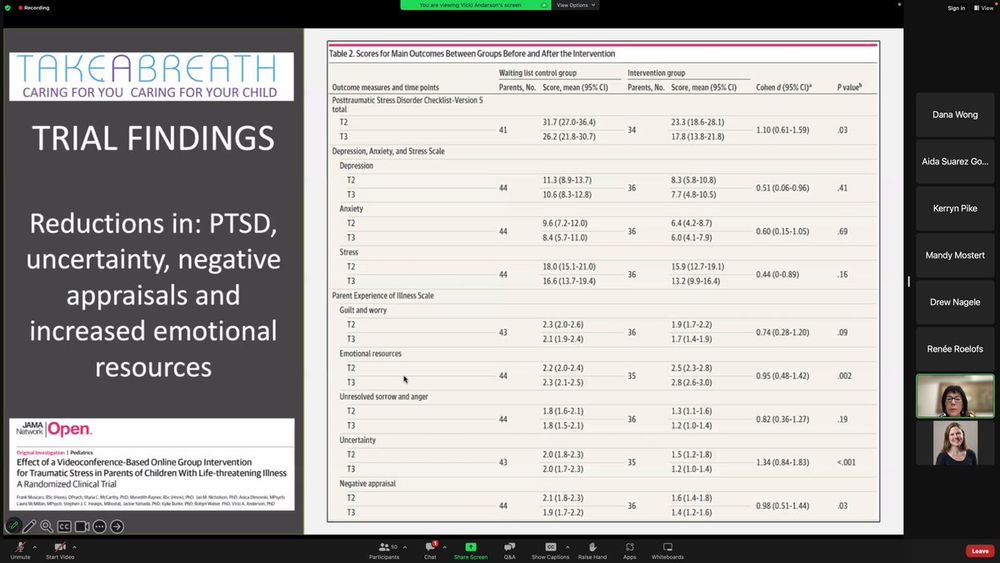The height and width of the screenshot is (563, 1000).
Task: Open the Chat panel
Action: [x=430, y=550]
